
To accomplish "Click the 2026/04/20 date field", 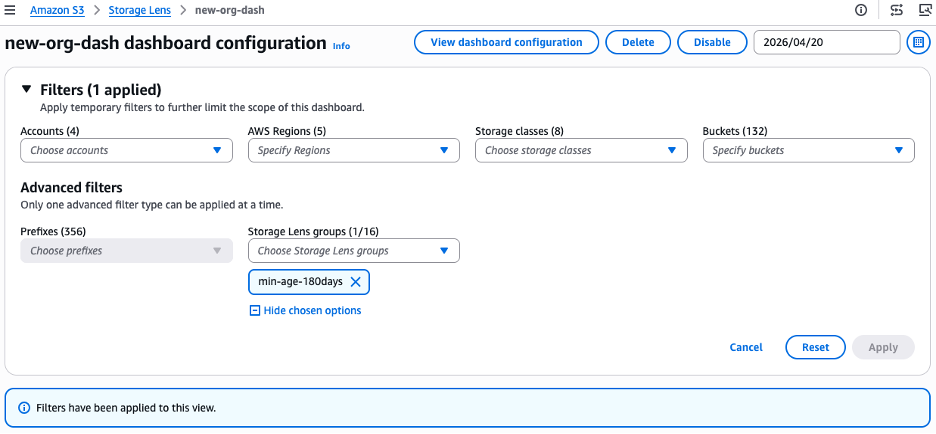I will 827,42.
